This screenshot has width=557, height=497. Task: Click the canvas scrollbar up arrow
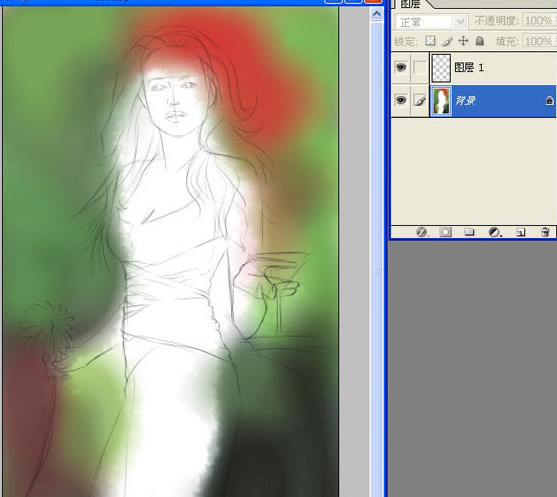coord(377,14)
